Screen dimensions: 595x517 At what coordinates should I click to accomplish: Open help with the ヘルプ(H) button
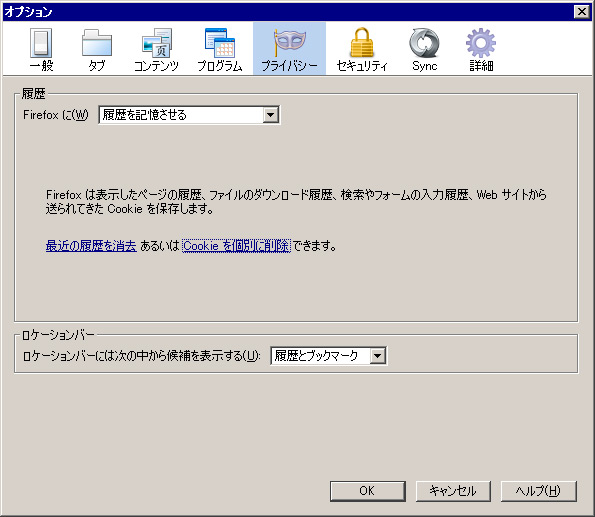pos(538,491)
